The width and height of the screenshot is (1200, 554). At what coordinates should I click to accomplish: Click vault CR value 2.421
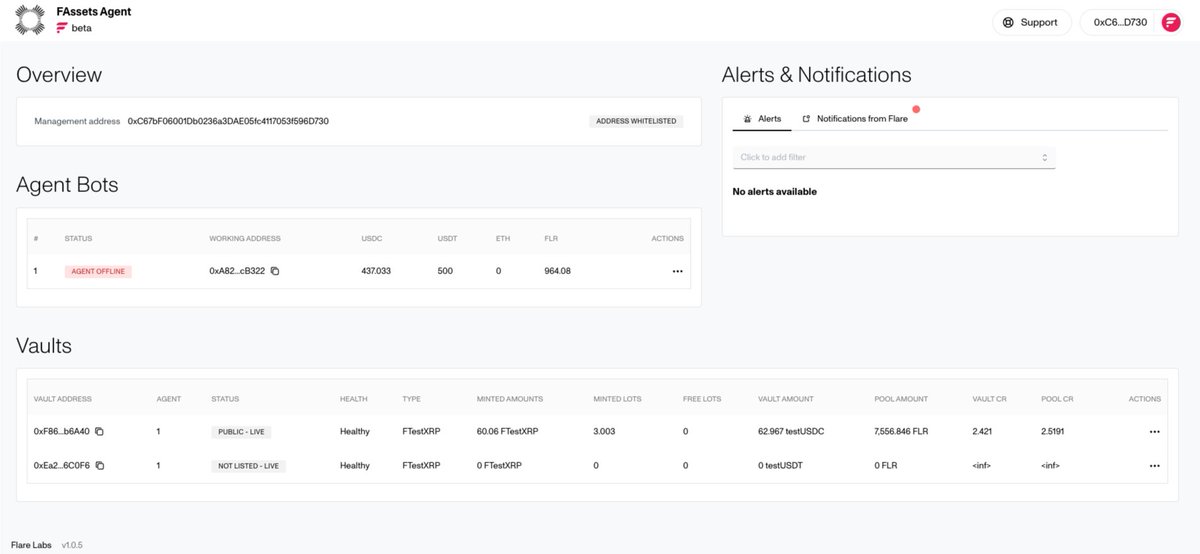click(982, 431)
